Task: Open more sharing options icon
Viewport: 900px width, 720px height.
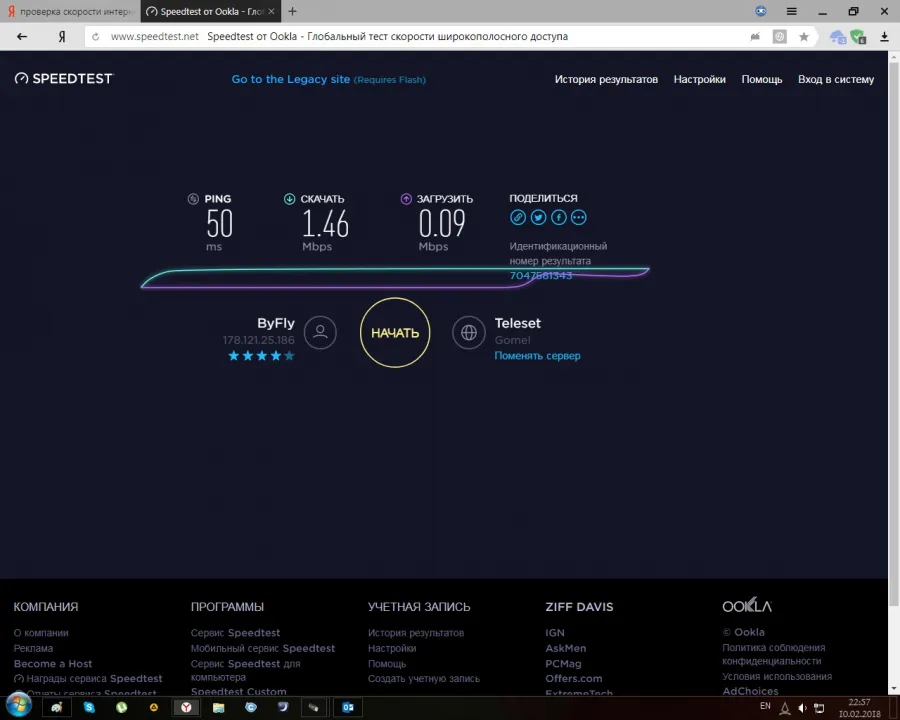Action: (579, 218)
